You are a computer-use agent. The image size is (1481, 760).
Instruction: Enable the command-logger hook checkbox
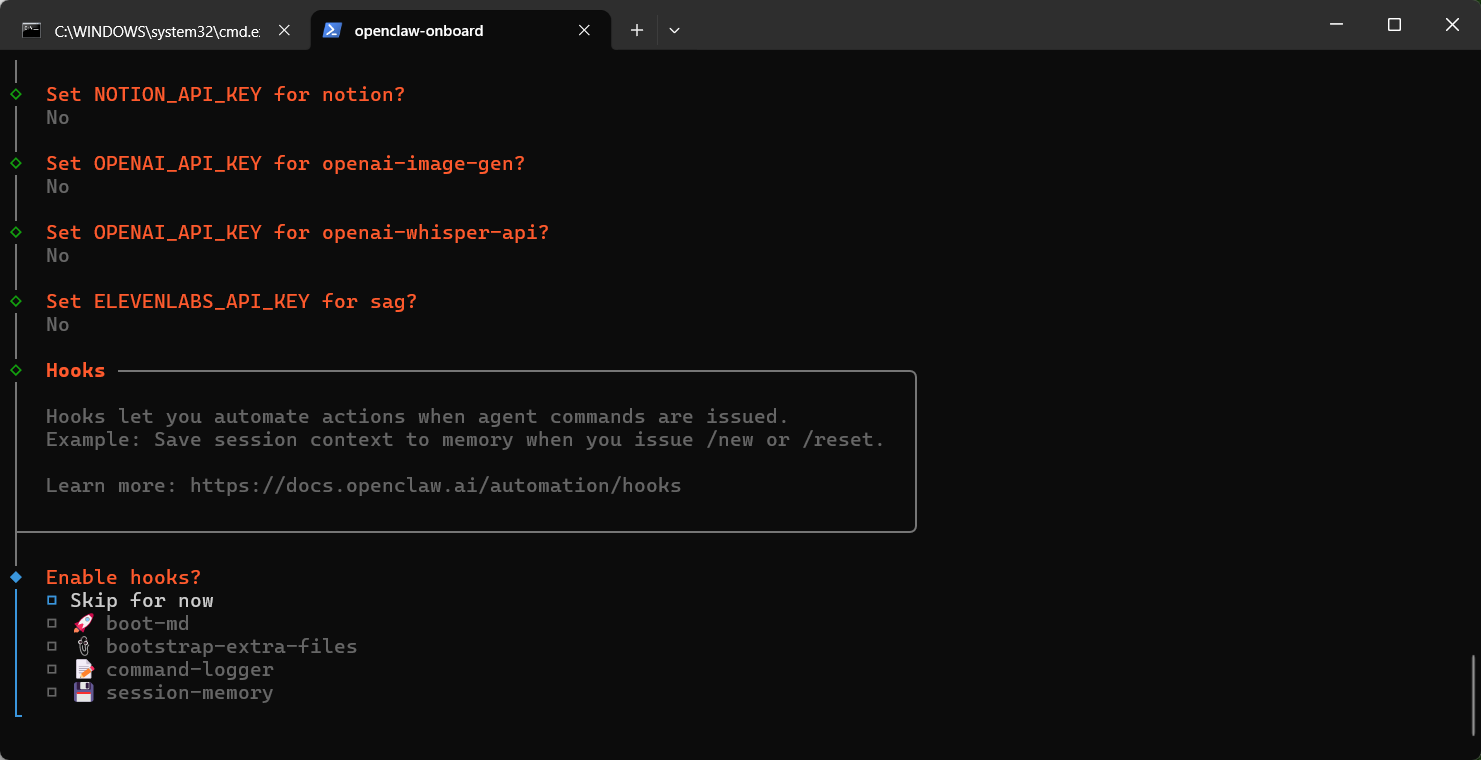[x=52, y=670]
